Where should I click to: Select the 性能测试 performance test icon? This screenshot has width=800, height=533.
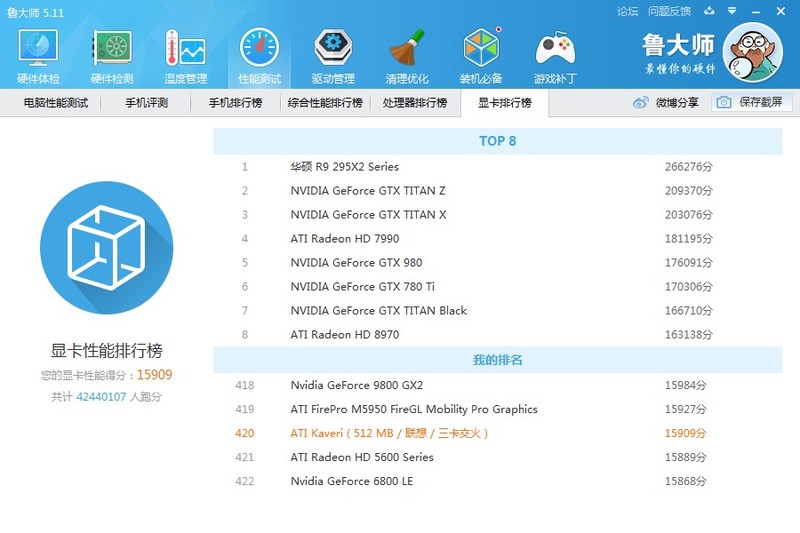(259, 56)
